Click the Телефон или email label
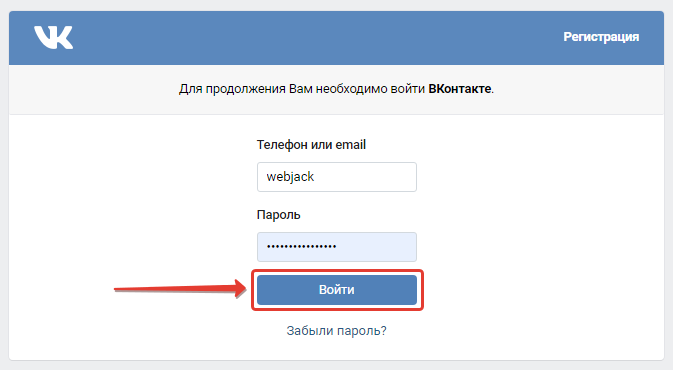Image resolution: width=673 pixels, height=370 pixels. coord(311,145)
